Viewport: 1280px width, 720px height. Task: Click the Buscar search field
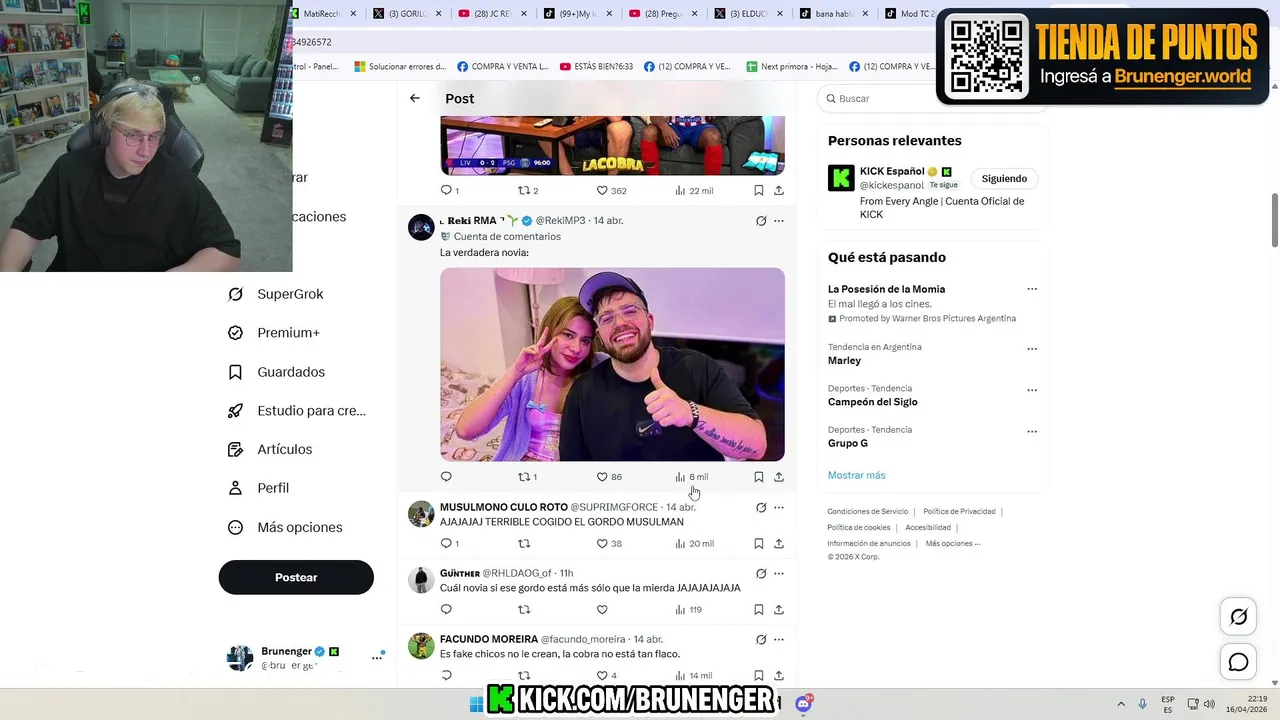930,98
